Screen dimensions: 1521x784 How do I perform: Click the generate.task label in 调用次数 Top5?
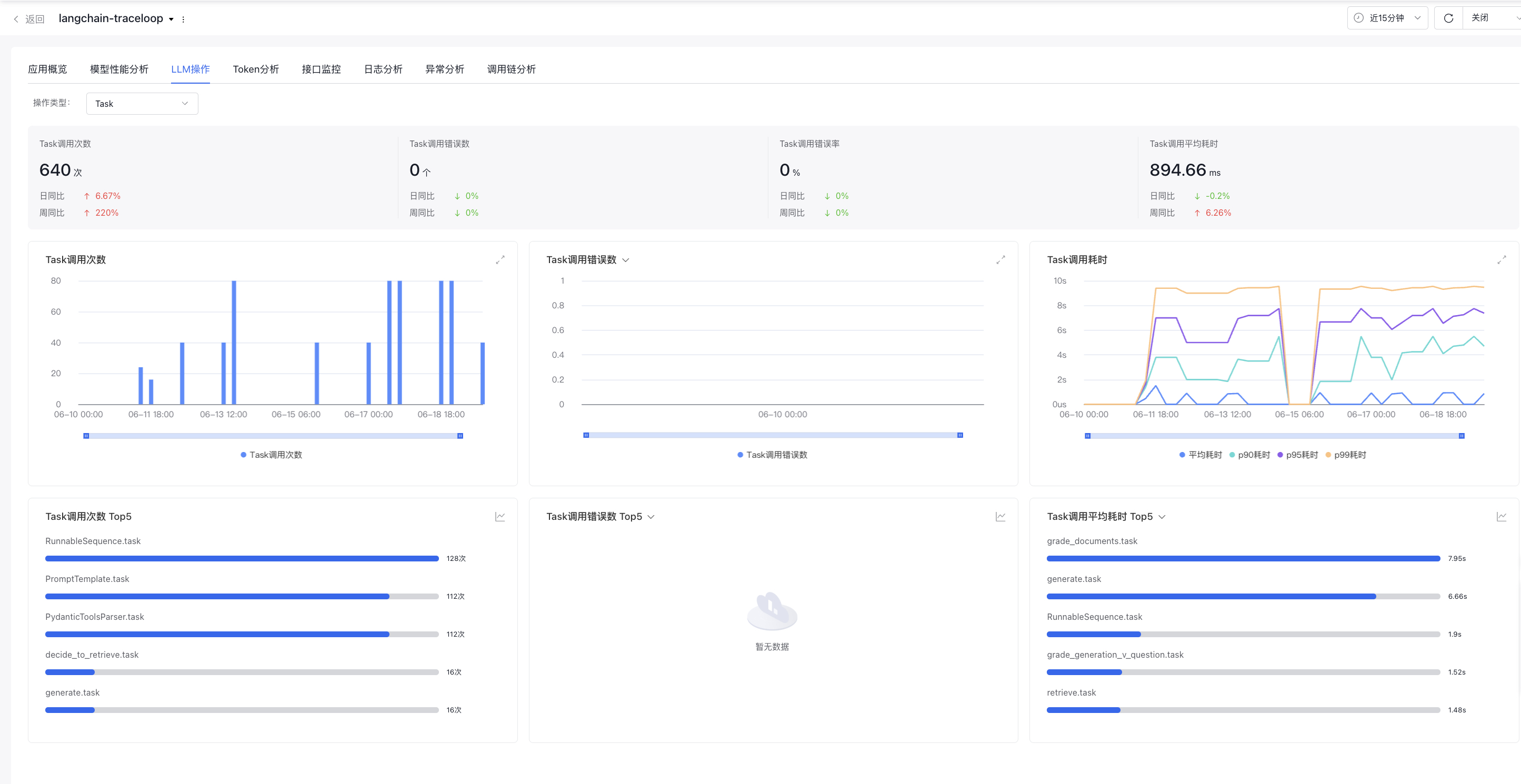click(73, 692)
